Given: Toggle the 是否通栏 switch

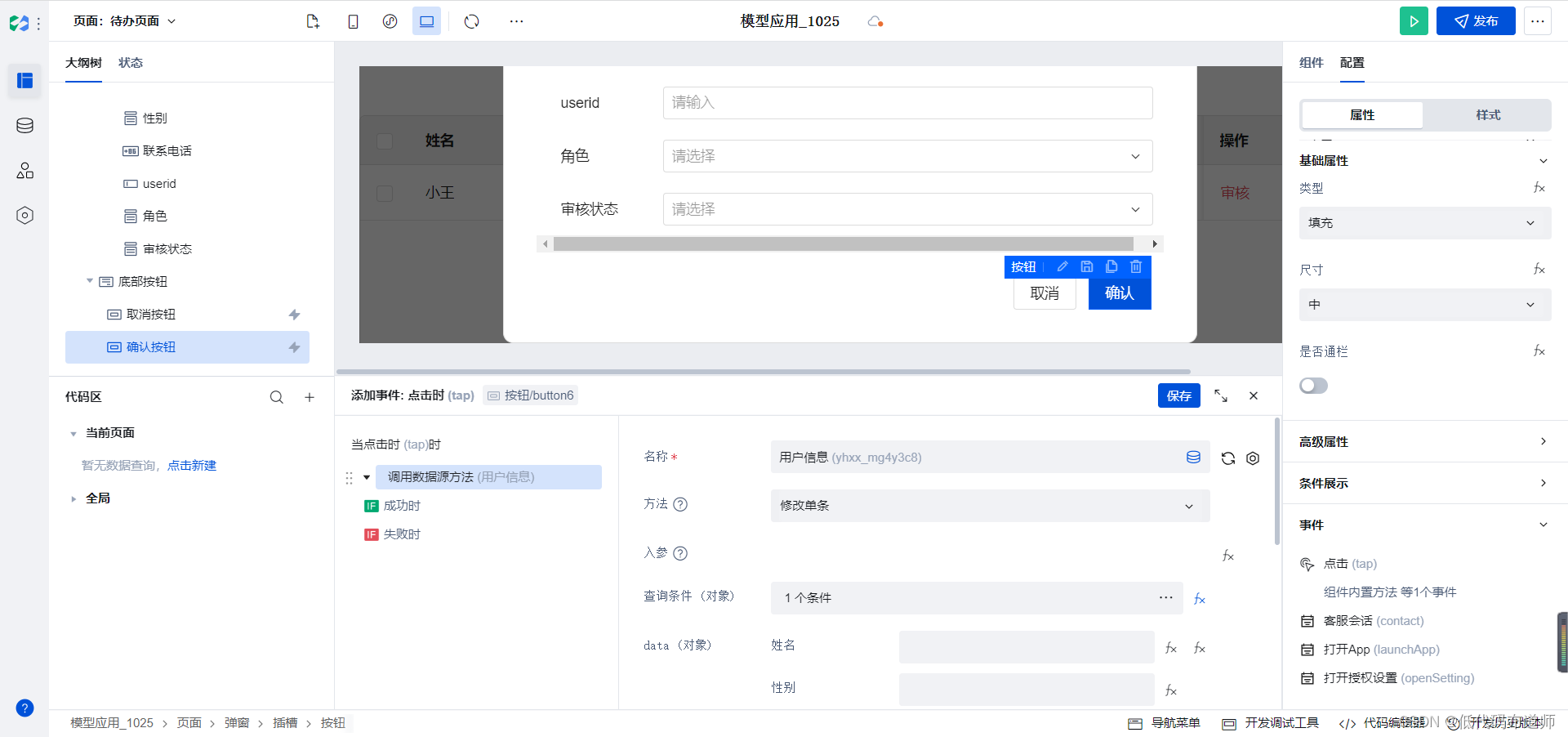Looking at the screenshot, I should 1313,386.
